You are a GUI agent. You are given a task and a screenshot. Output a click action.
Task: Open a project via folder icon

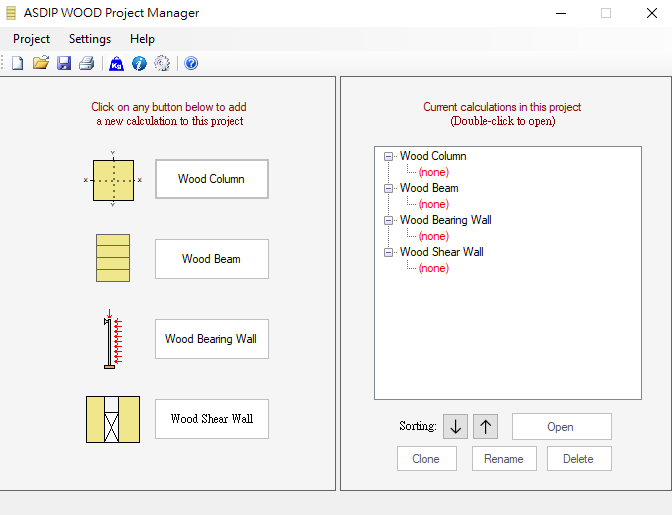pyautogui.click(x=41, y=63)
